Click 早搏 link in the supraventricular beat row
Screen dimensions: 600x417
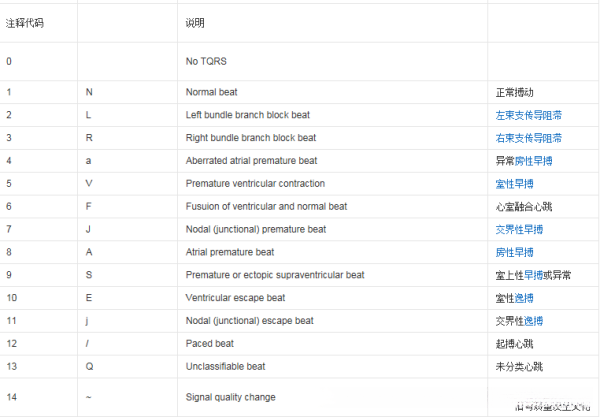point(535,275)
